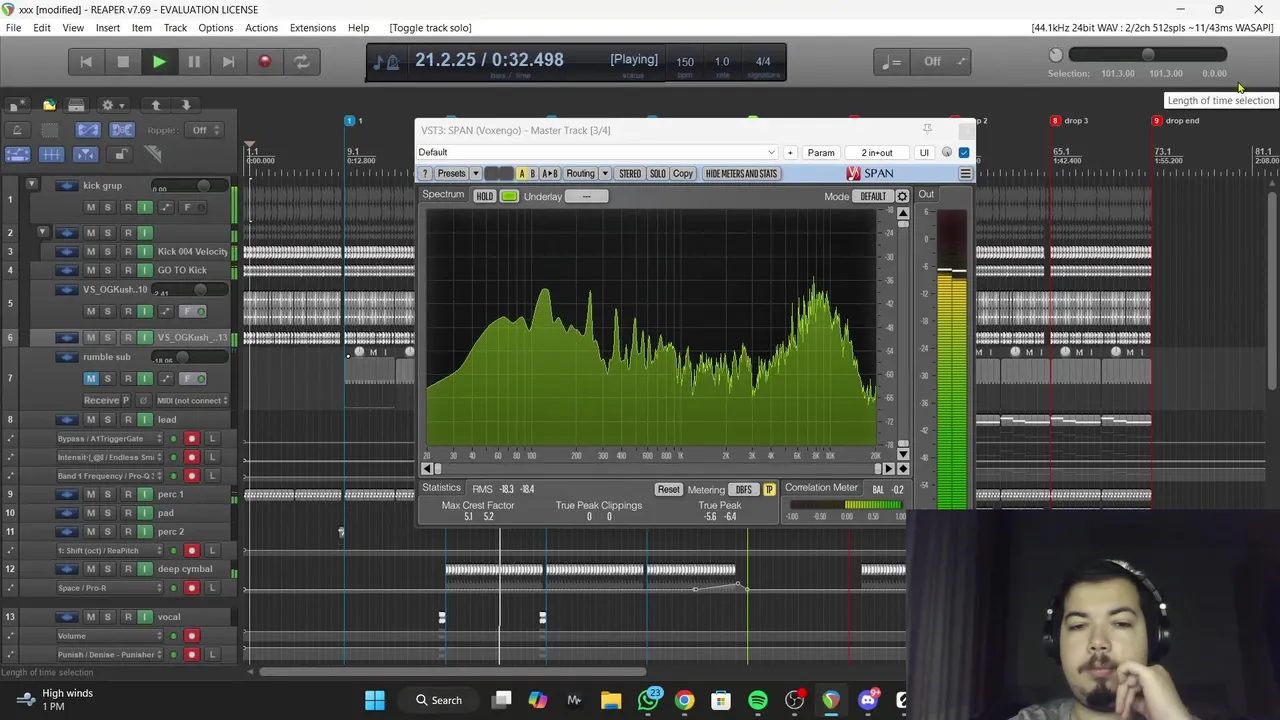Open rumble sub FX button

tap(187, 378)
